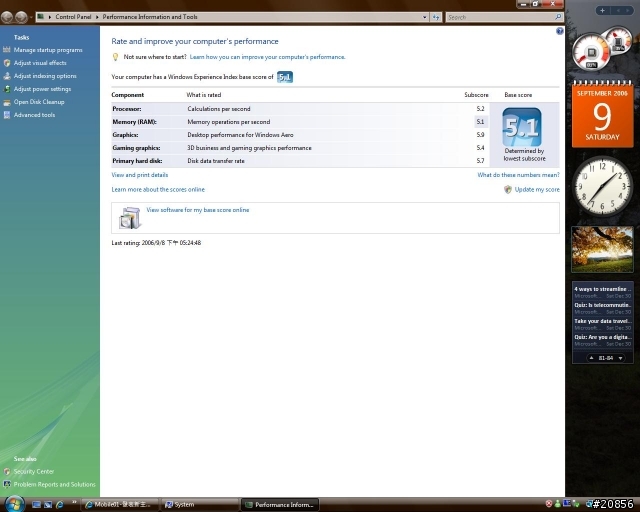Click the Adjust power settings icon
Screen dimensions: 640x512
pos(7,89)
